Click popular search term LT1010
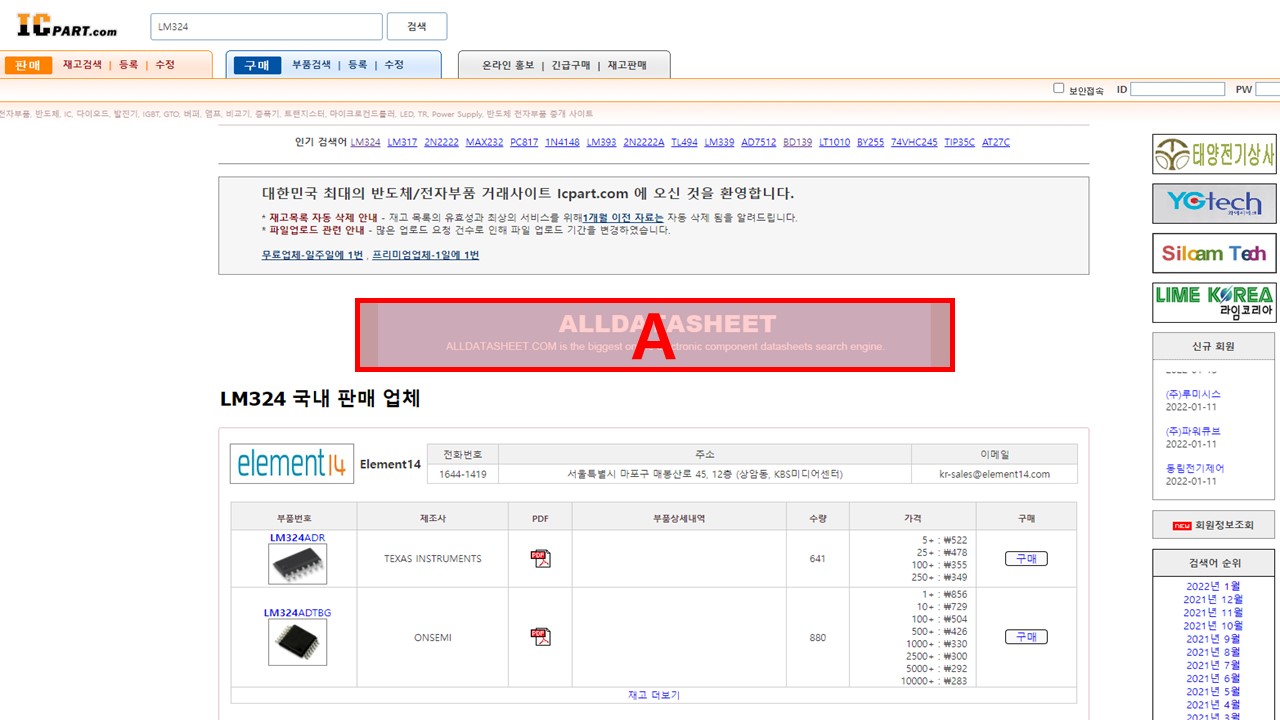 pos(834,142)
